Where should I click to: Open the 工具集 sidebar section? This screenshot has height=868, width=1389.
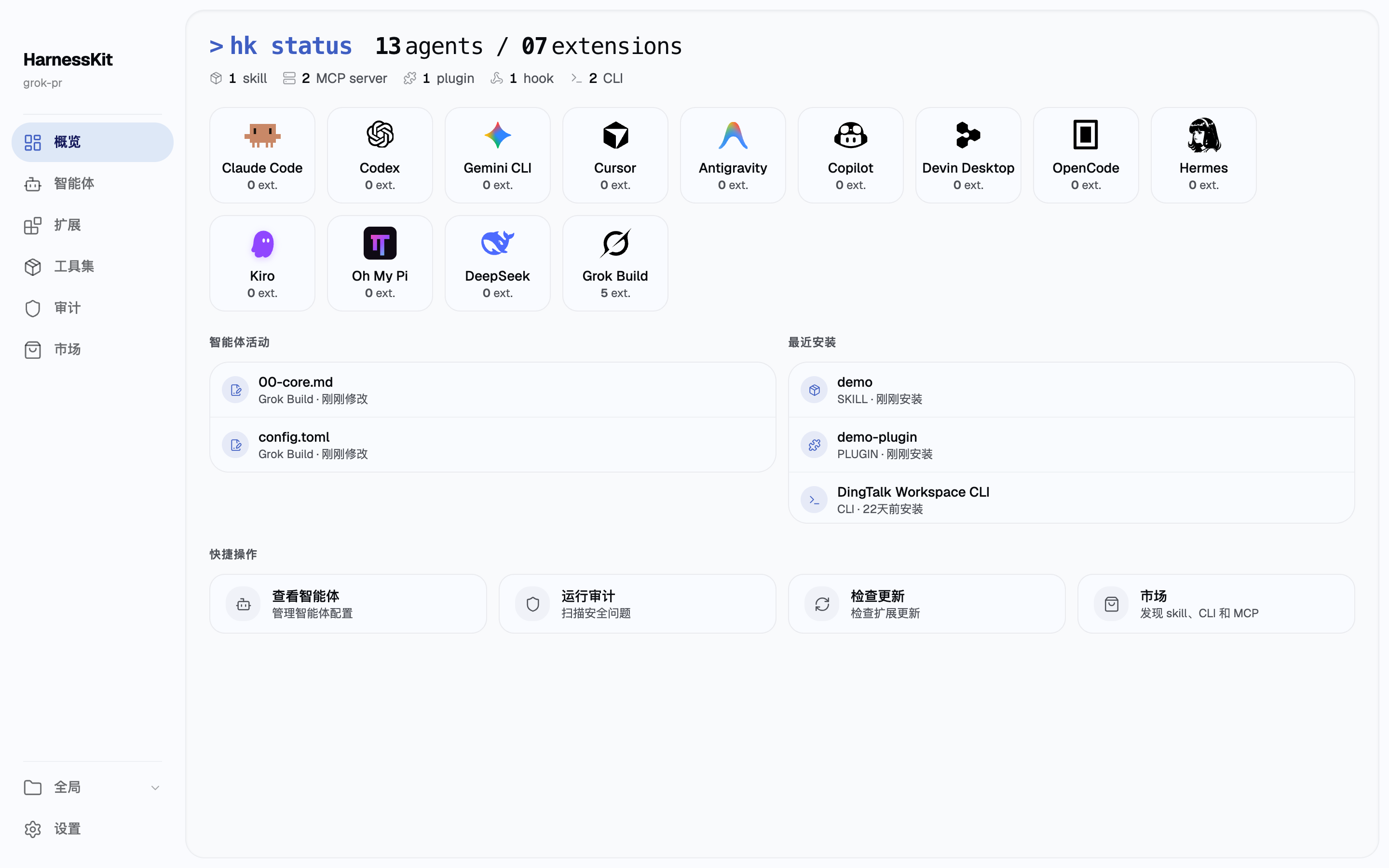(93, 266)
